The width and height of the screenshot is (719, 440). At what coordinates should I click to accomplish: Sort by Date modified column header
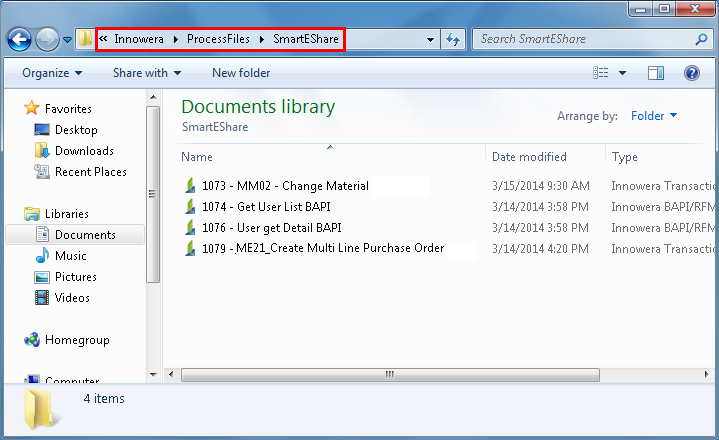click(x=529, y=157)
